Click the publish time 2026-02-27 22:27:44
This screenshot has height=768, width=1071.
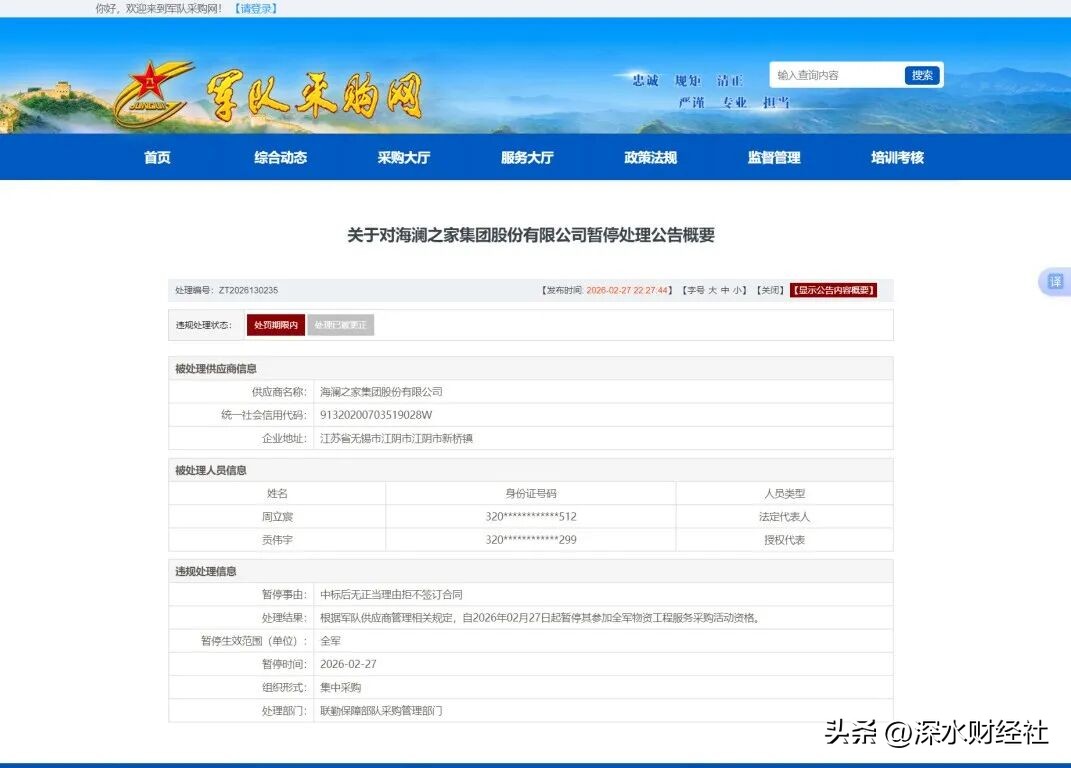(627, 290)
